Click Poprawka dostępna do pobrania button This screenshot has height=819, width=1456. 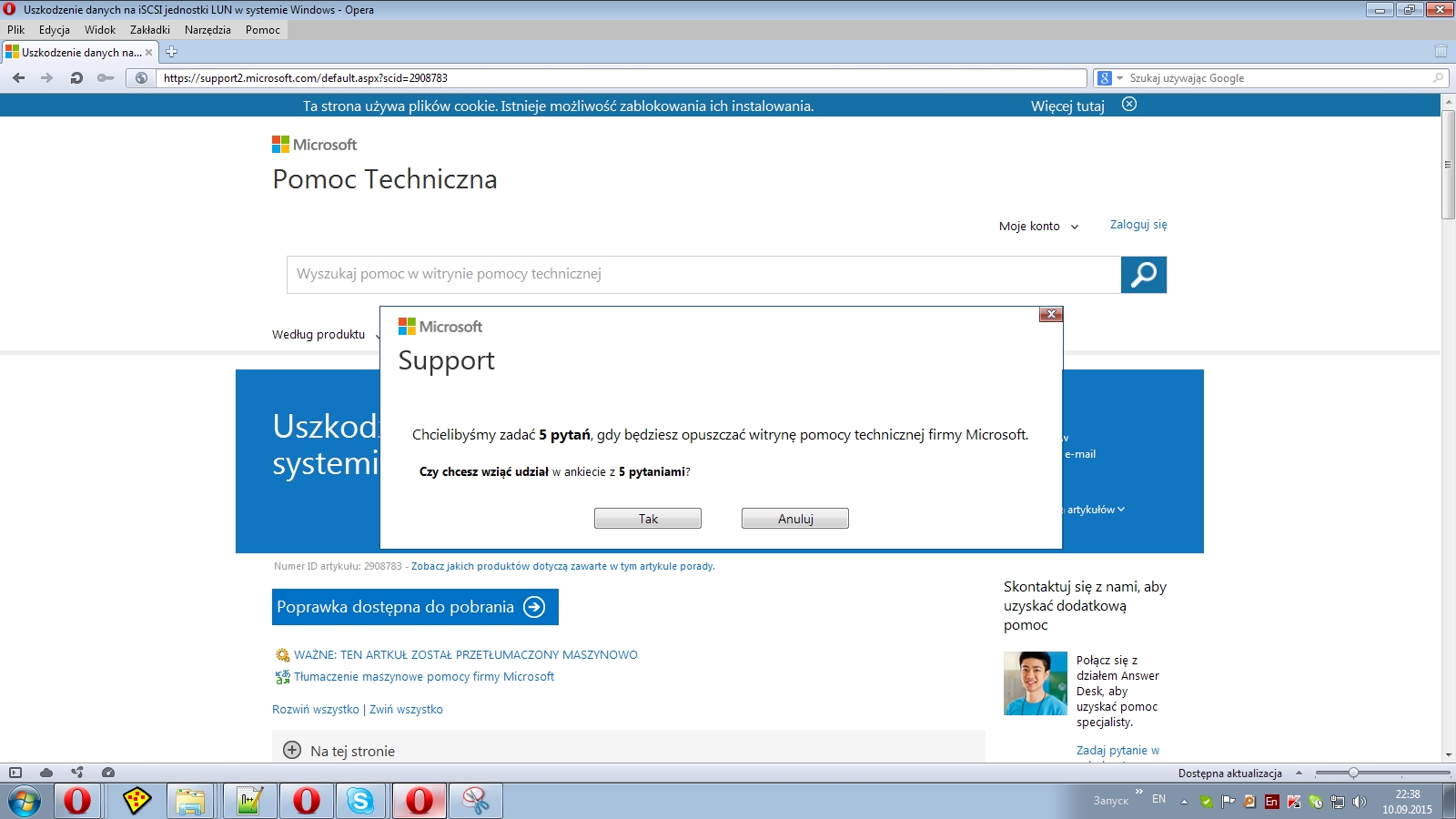(415, 607)
